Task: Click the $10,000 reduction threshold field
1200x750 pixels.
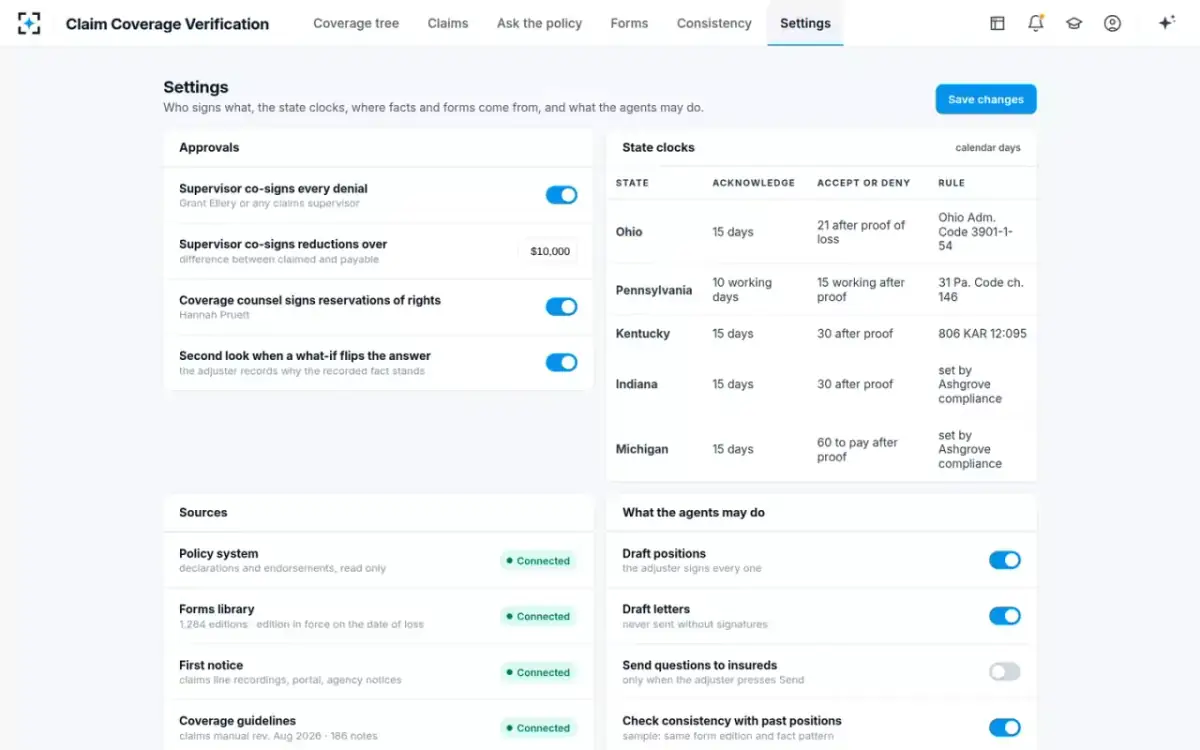Action: (x=550, y=251)
